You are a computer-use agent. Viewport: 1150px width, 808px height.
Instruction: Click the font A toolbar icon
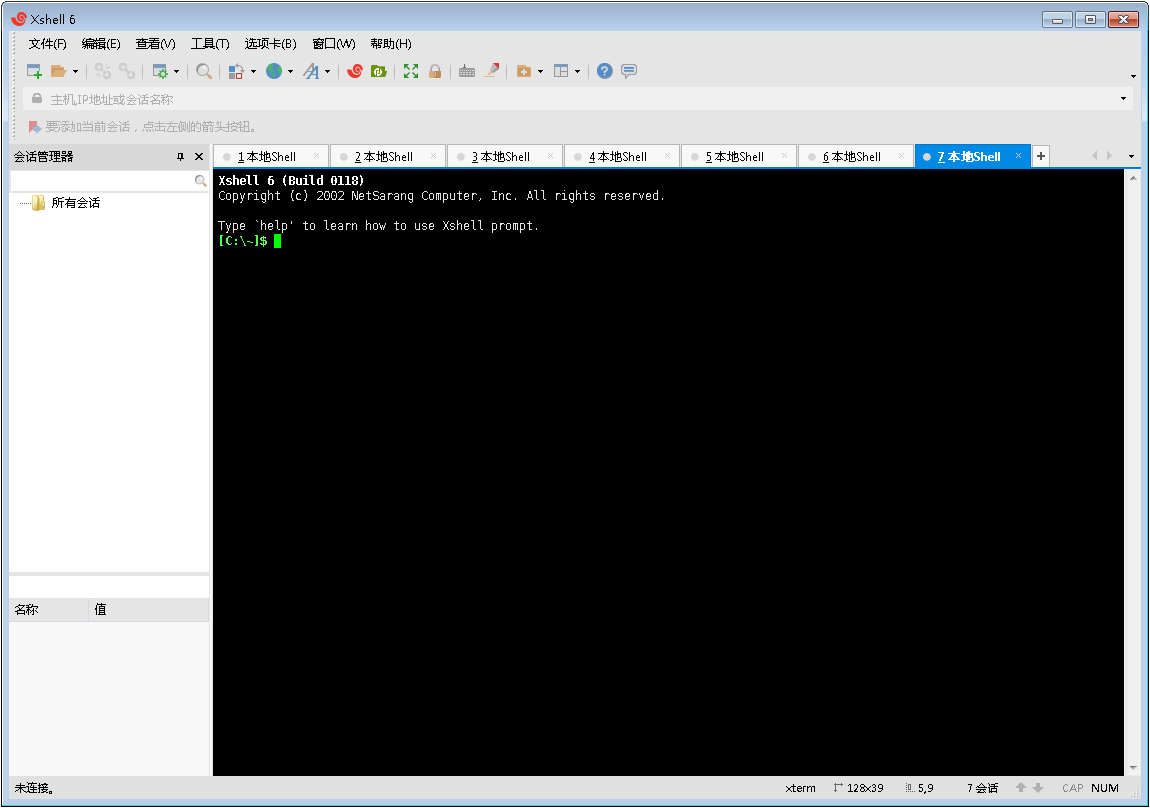click(x=311, y=71)
